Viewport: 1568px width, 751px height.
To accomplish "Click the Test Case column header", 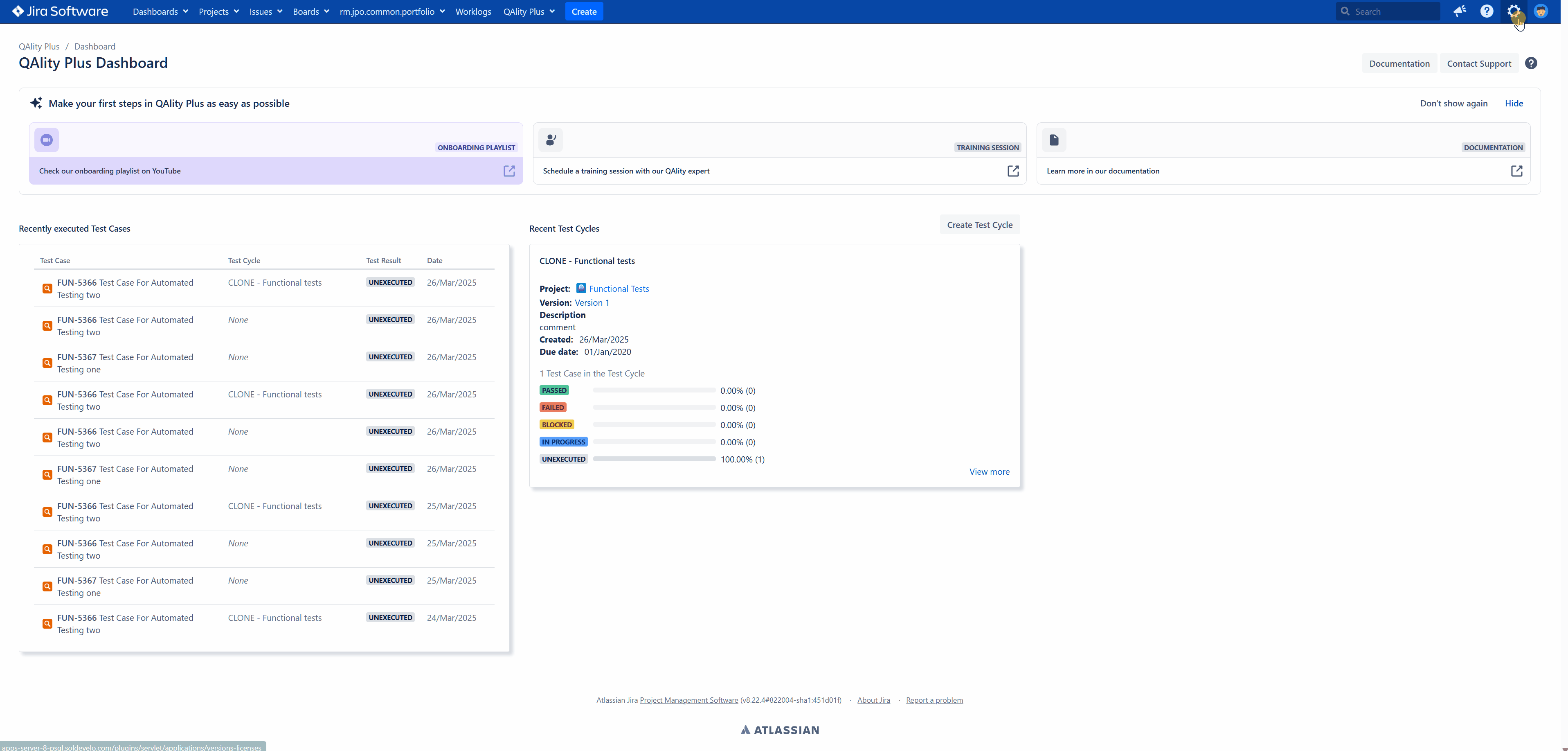I will 55,261.
